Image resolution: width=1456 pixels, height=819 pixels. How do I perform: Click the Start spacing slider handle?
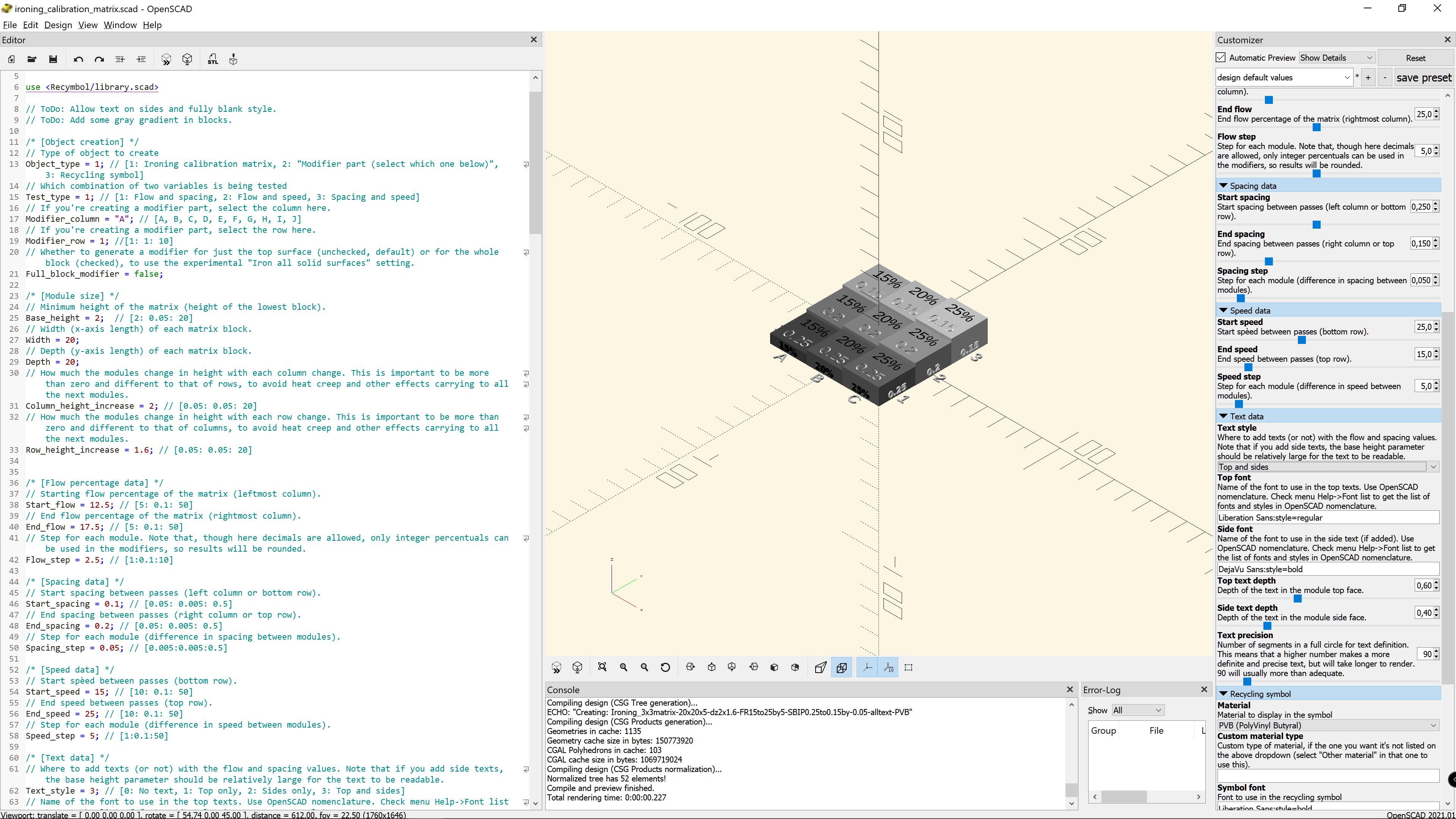pyautogui.click(x=1316, y=225)
